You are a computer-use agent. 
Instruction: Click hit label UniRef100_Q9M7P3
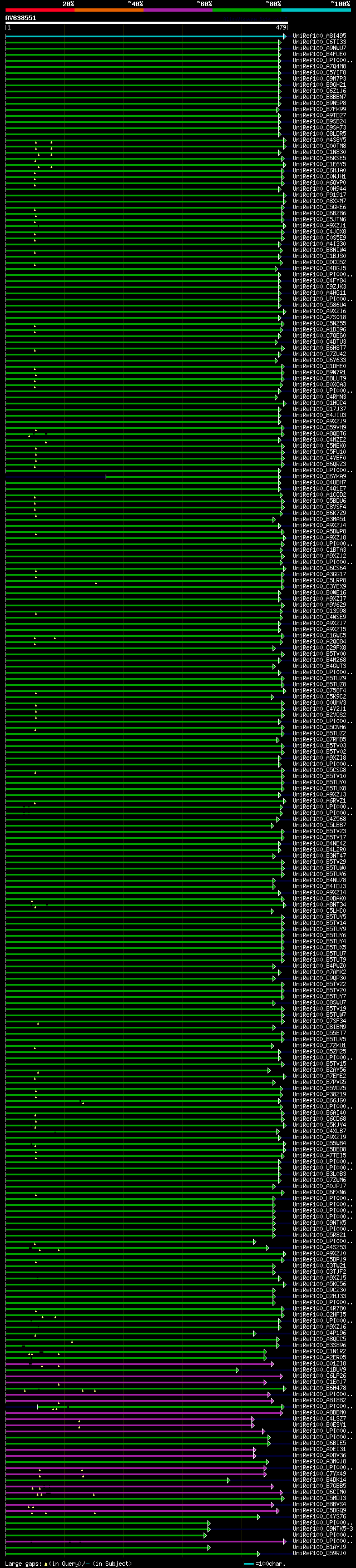click(x=319, y=78)
